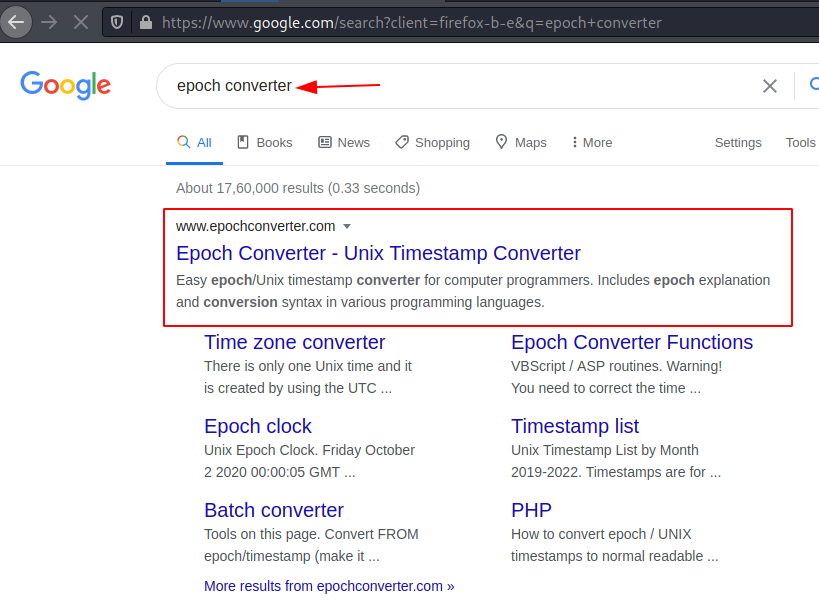Screen dimensions: 819x611
Task: Expand the epochconverter.com result dropdown arrow
Action: (347, 227)
